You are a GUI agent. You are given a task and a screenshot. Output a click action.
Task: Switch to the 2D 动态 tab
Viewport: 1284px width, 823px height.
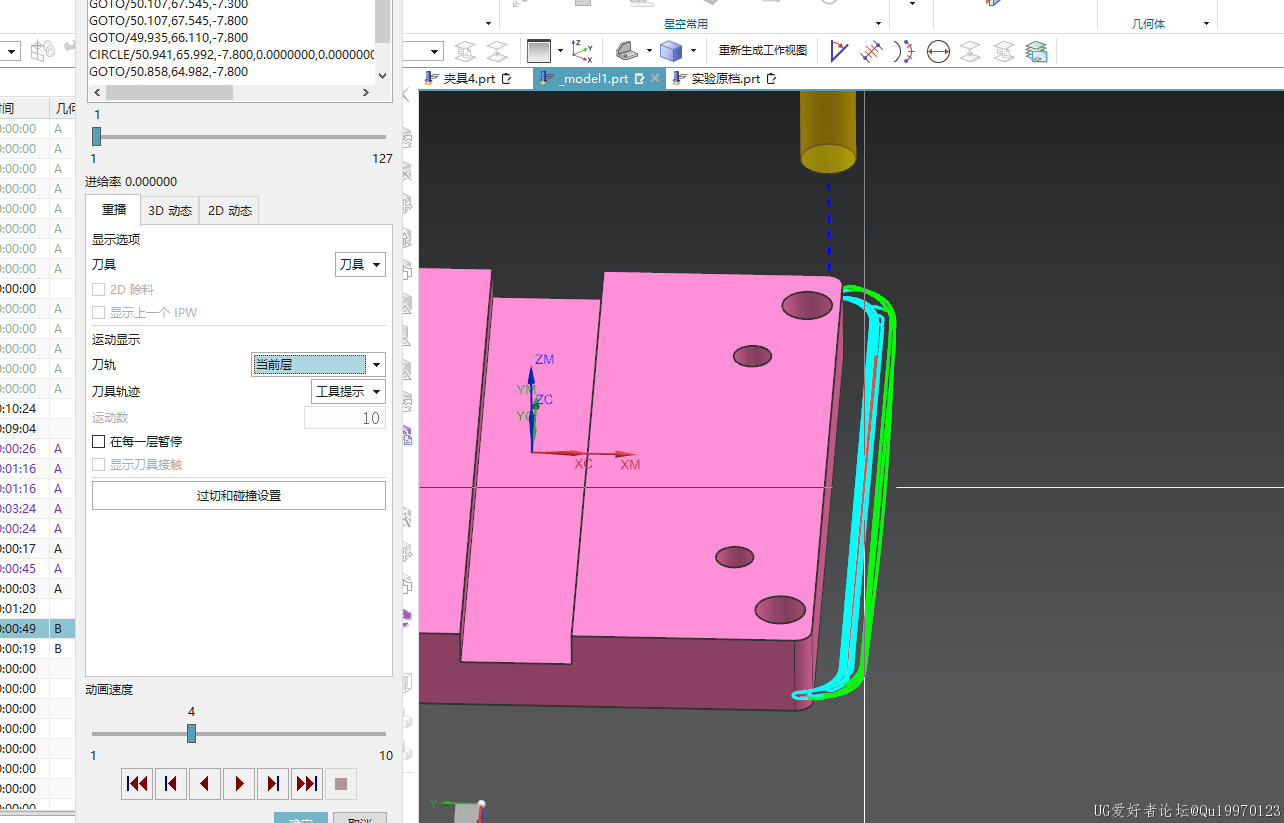[229, 210]
